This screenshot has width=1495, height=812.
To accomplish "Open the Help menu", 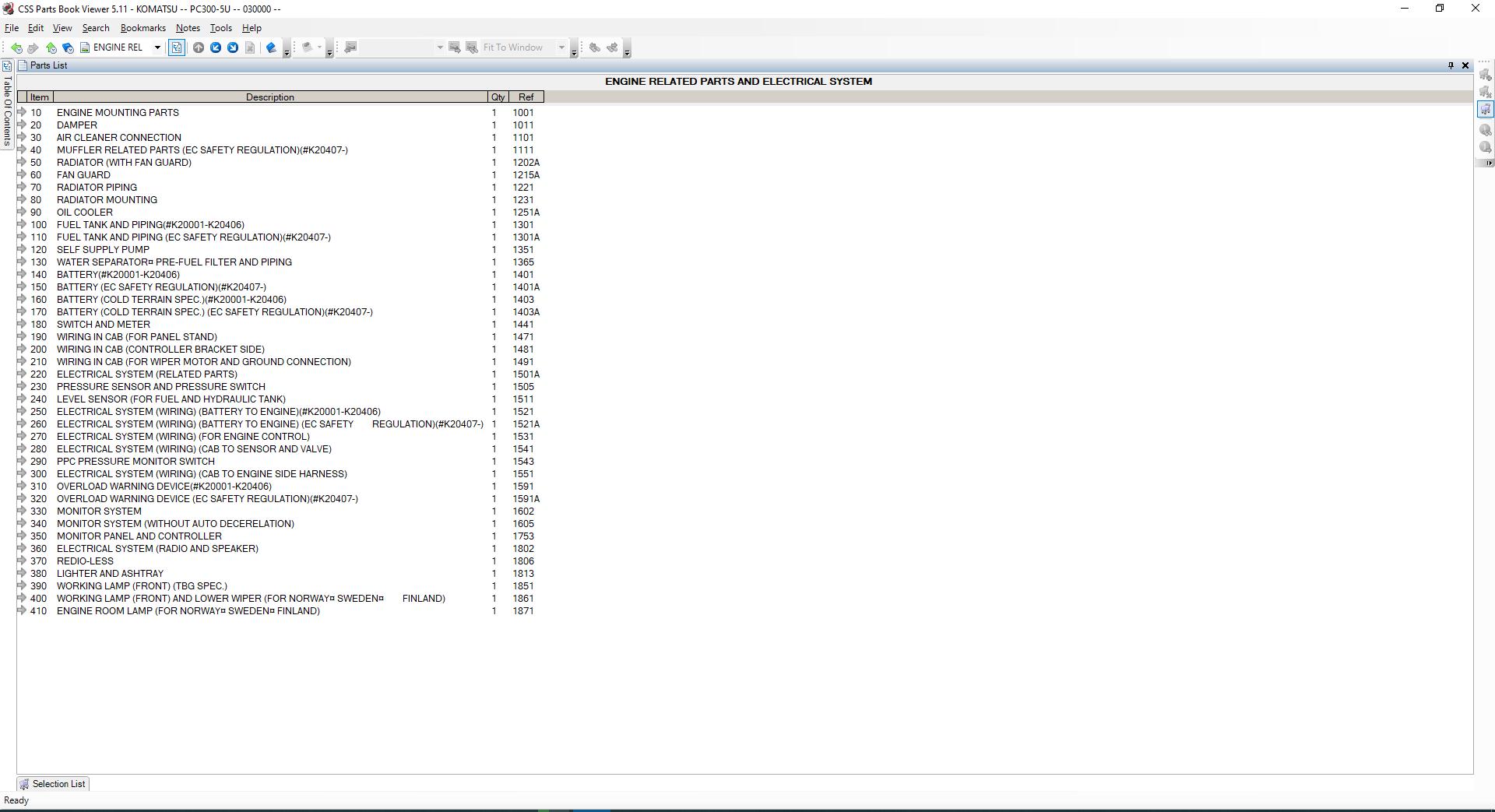I will 252,28.
